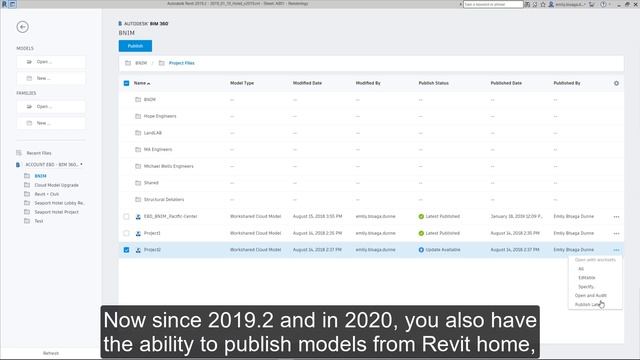The image size is (640, 360).
Task: Click the BNIM folder icon in file list
Action: 138,100
